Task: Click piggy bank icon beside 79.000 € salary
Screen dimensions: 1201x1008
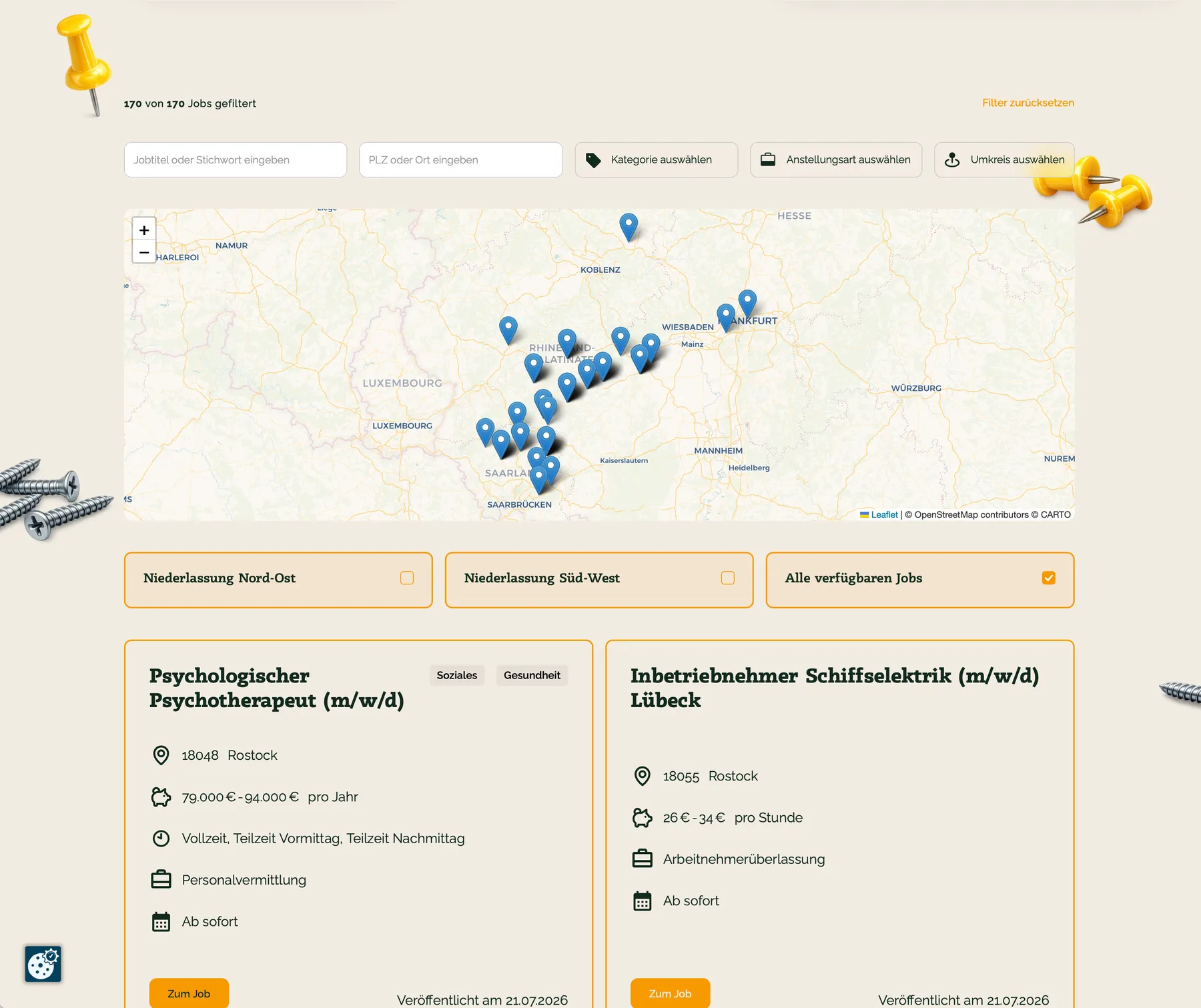Action: [x=161, y=797]
